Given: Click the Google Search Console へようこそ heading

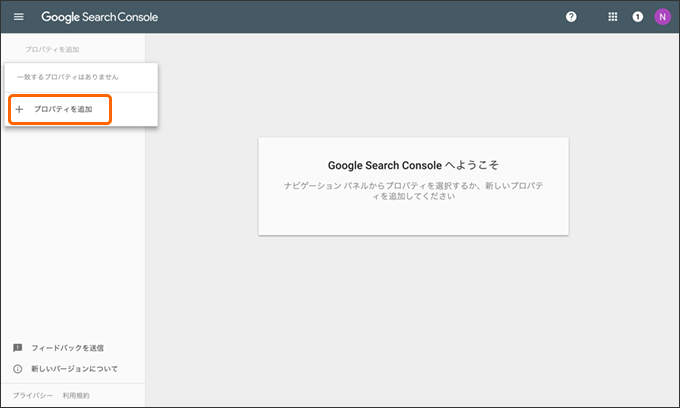Looking at the screenshot, I should point(413,165).
